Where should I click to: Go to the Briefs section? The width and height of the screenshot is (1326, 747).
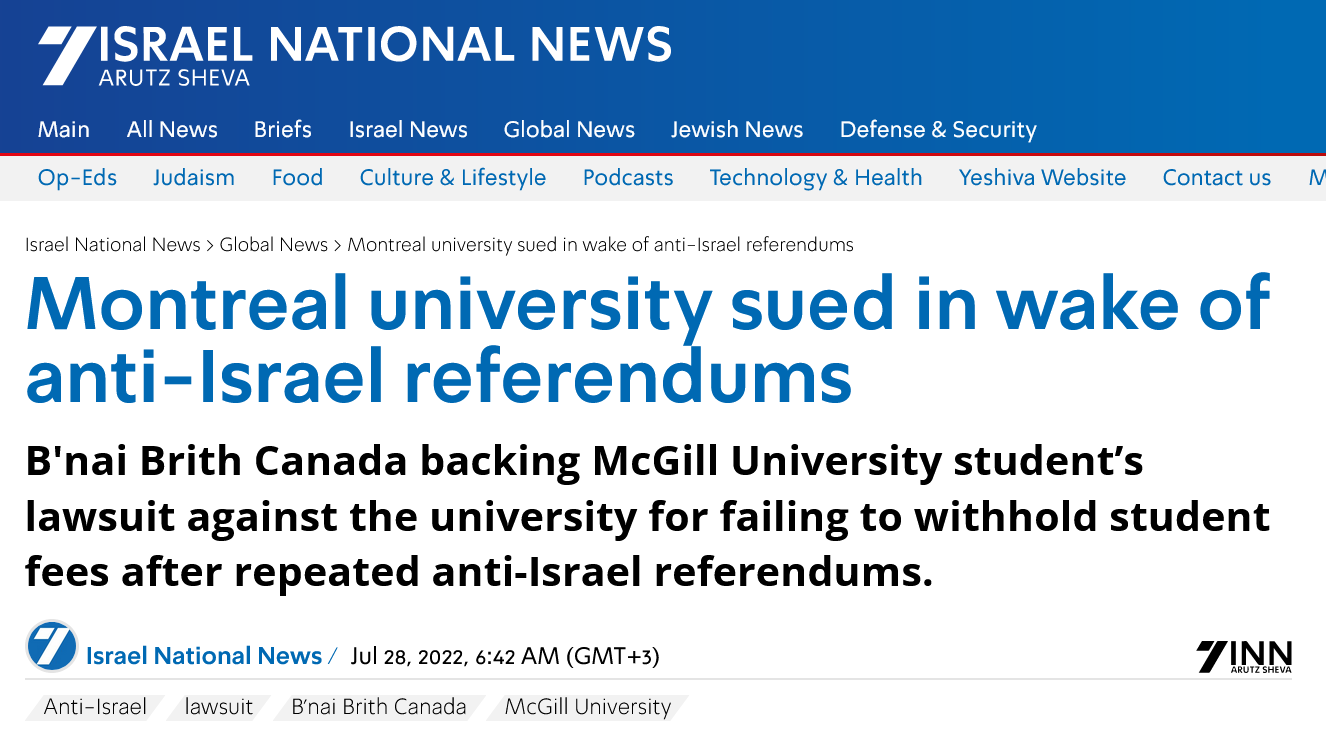[283, 130]
